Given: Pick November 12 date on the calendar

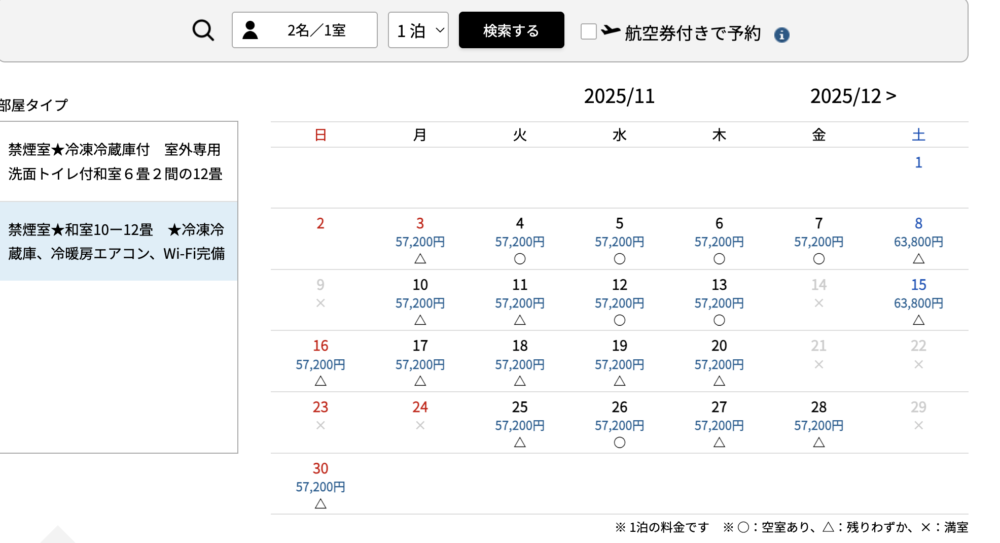Looking at the screenshot, I should pyautogui.click(x=619, y=285).
